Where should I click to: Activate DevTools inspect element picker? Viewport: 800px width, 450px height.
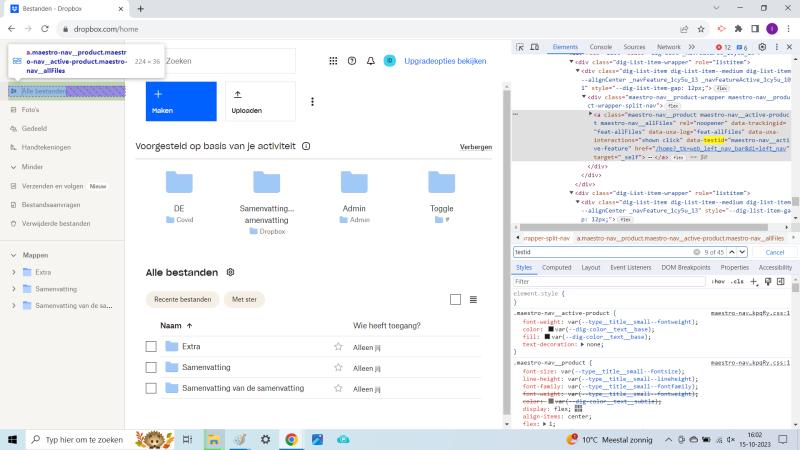[520, 47]
